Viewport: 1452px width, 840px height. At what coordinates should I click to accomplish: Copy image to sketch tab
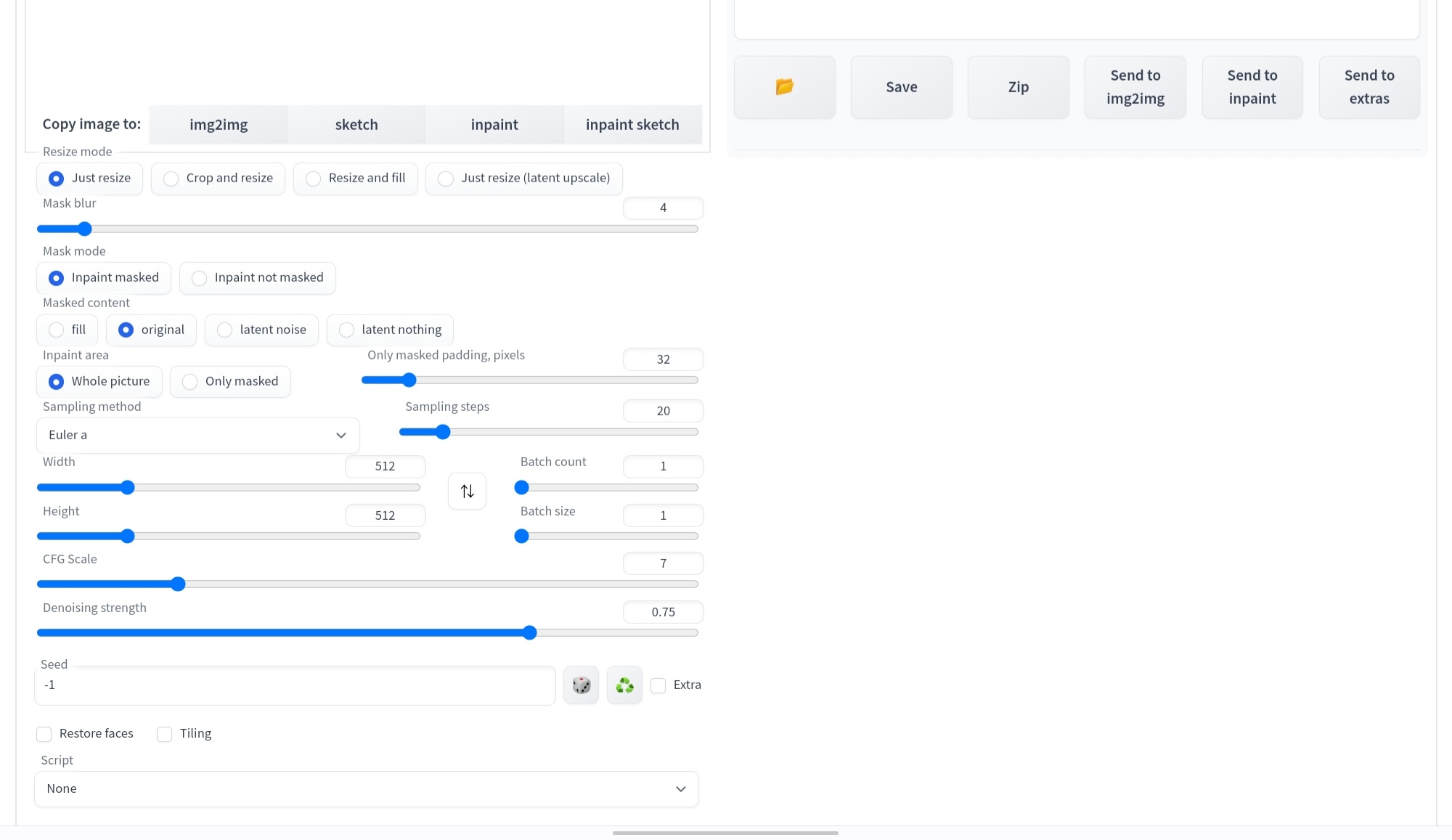tap(356, 125)
